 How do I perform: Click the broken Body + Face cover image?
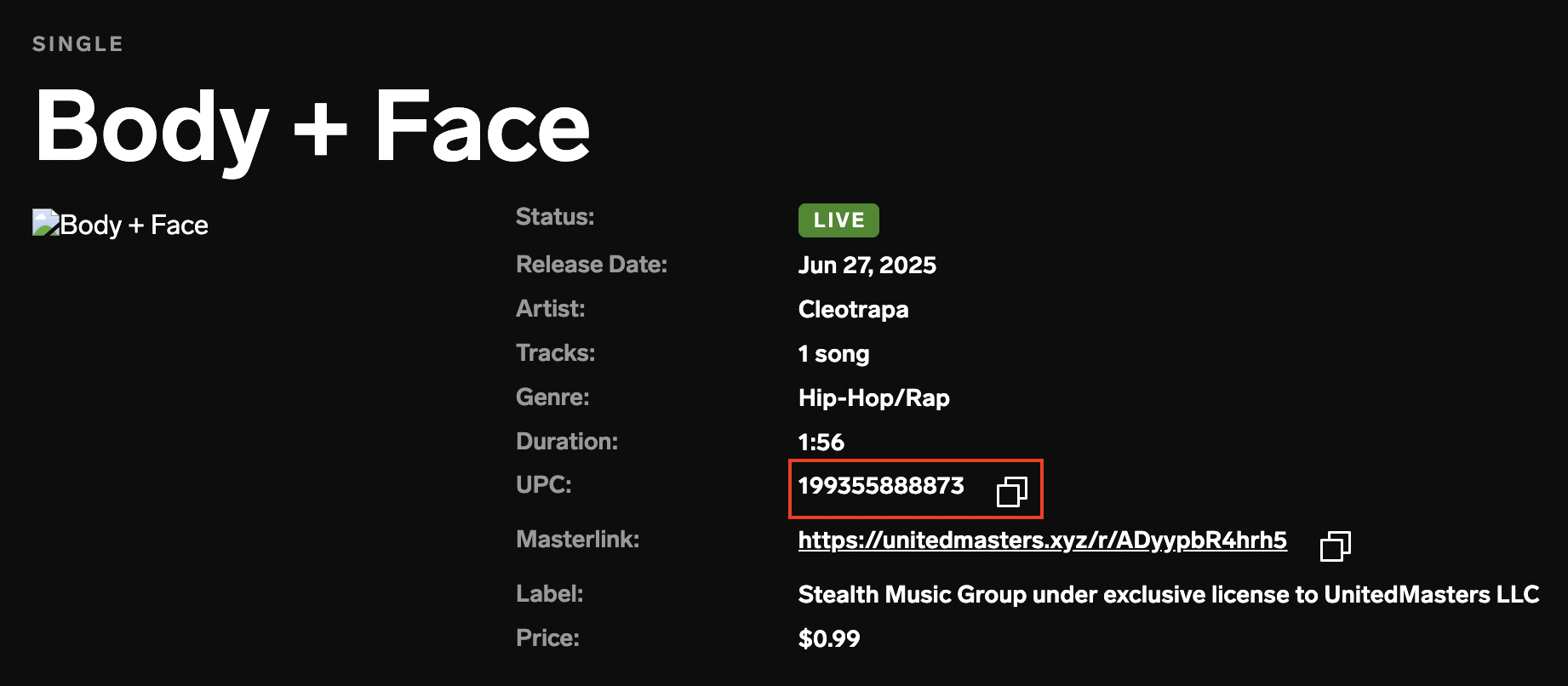[x=121, y=225]
